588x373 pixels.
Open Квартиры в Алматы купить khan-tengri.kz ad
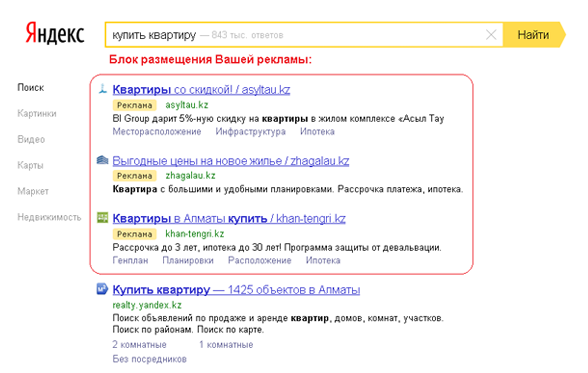click(x=229, y=219)
